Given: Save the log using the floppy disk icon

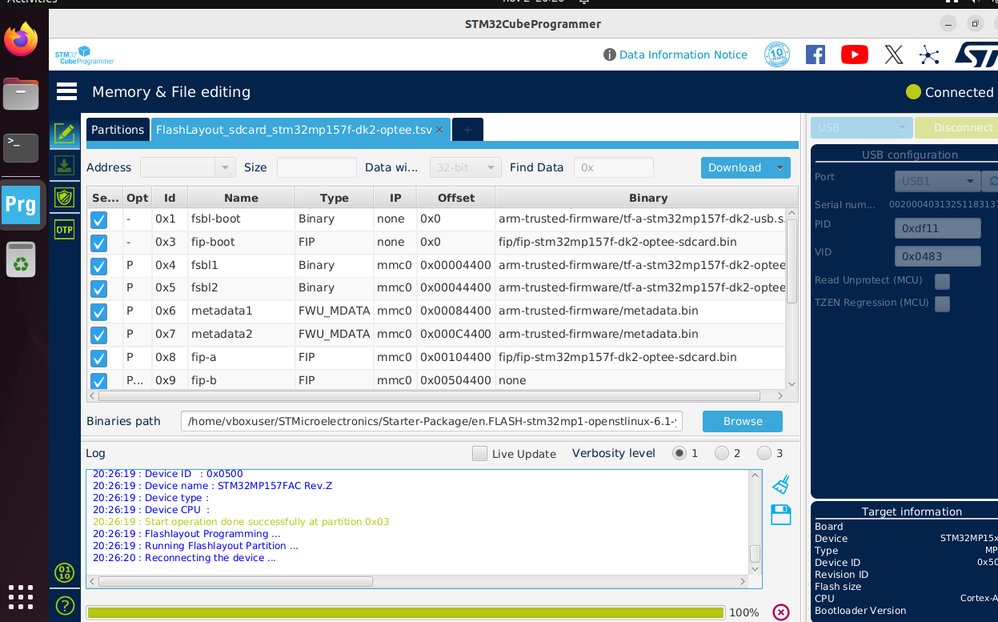Looking at the screenshot, I should coord(781,514).
